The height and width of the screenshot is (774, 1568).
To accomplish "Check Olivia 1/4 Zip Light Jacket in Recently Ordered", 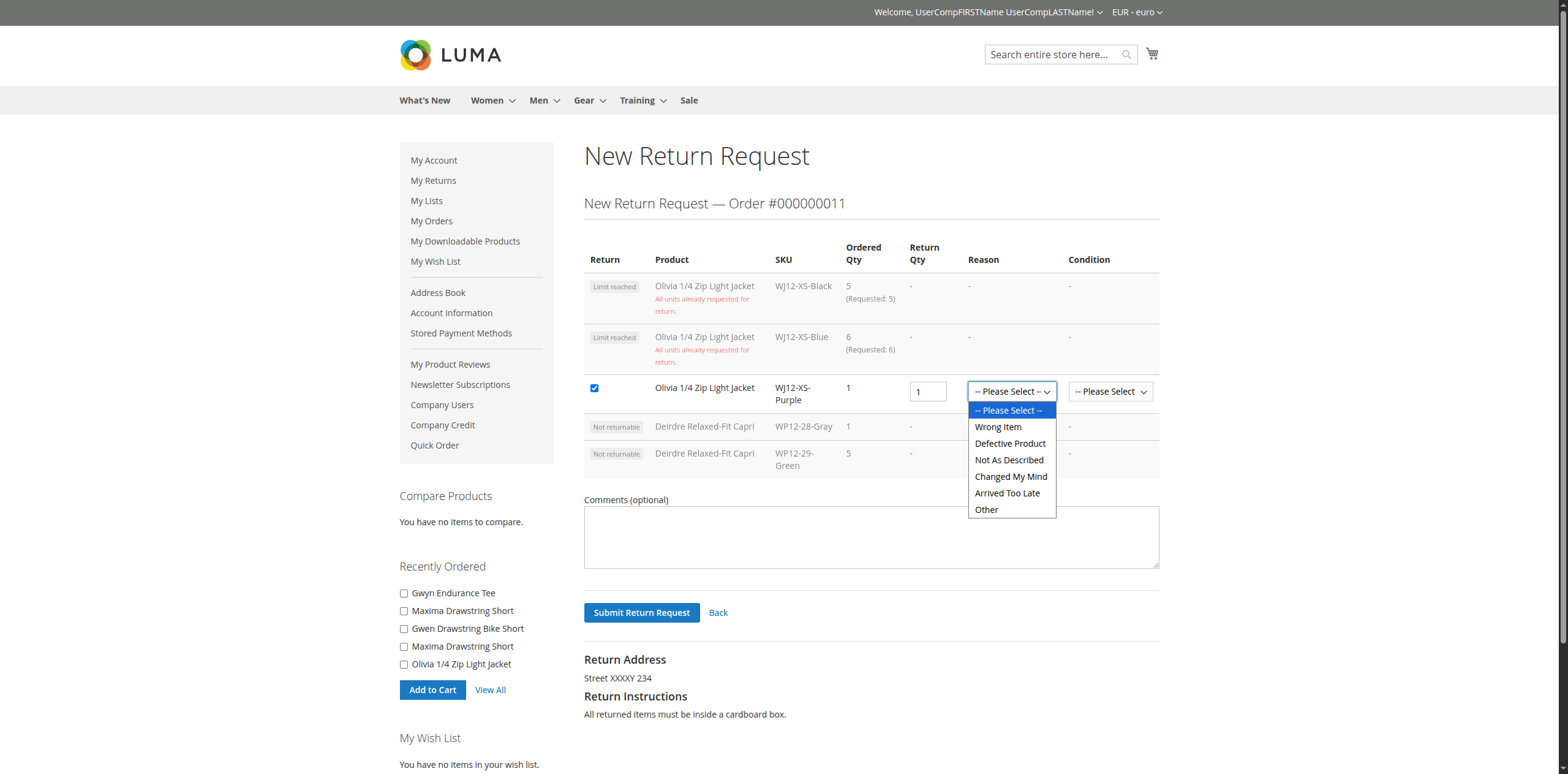I will pos(404,664).
